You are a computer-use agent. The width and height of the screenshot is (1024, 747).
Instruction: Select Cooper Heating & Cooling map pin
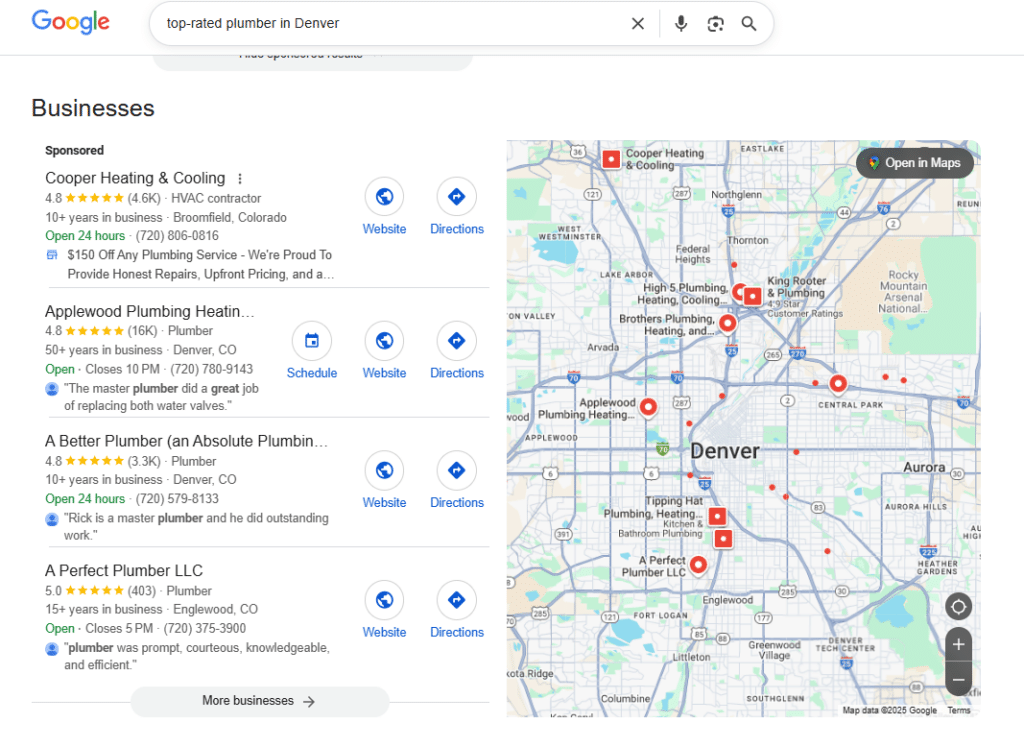[611, 159]
